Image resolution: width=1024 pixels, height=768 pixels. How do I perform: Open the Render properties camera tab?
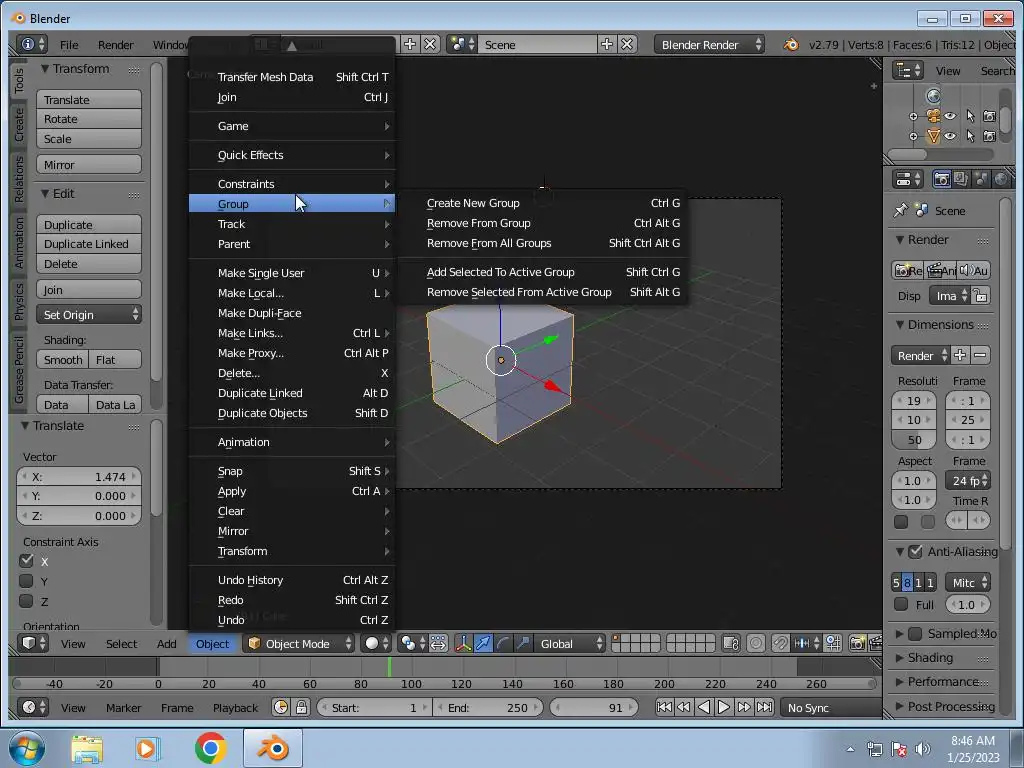click(x=941, y=179)
